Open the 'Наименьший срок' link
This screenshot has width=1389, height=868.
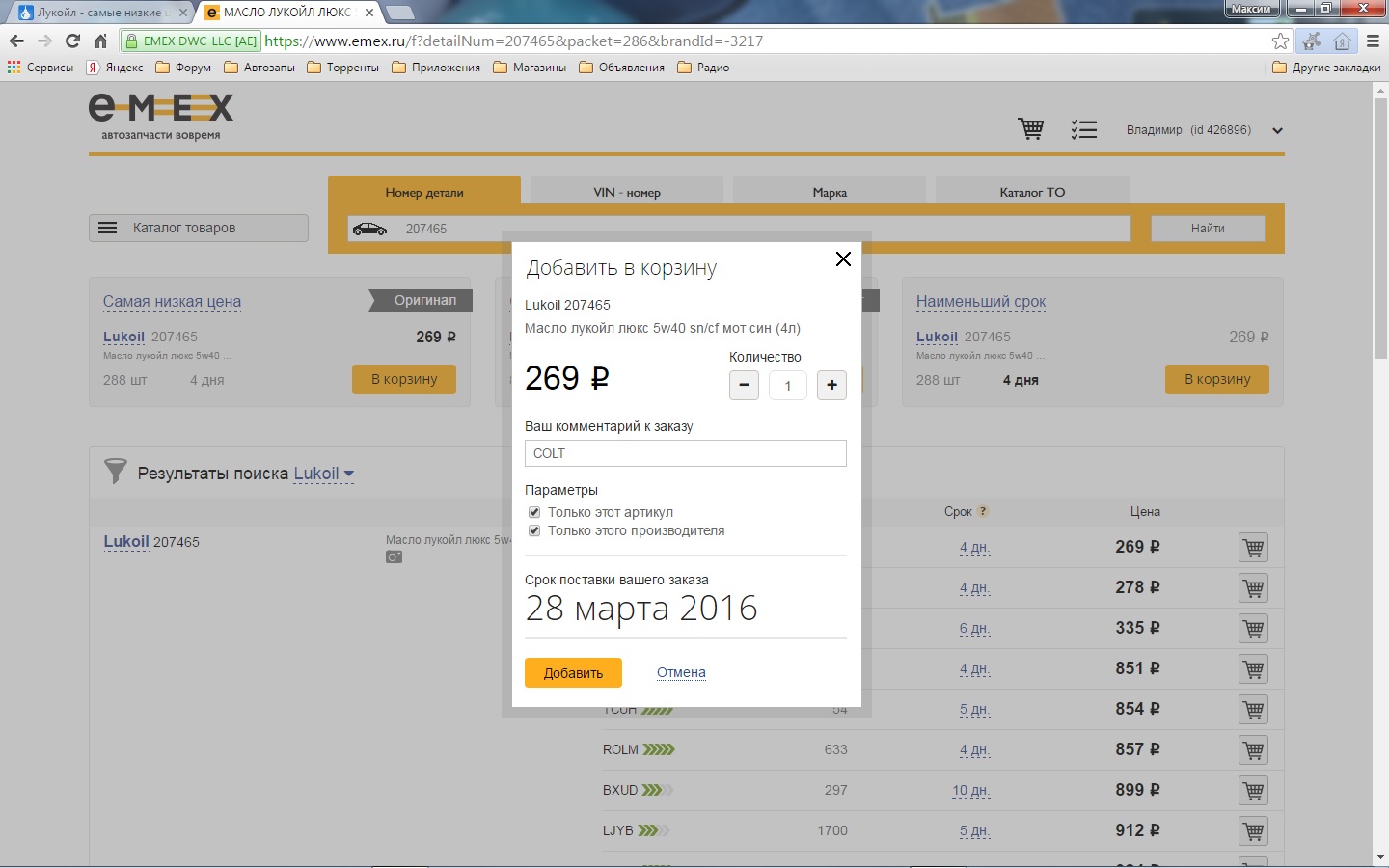point(981,301)
